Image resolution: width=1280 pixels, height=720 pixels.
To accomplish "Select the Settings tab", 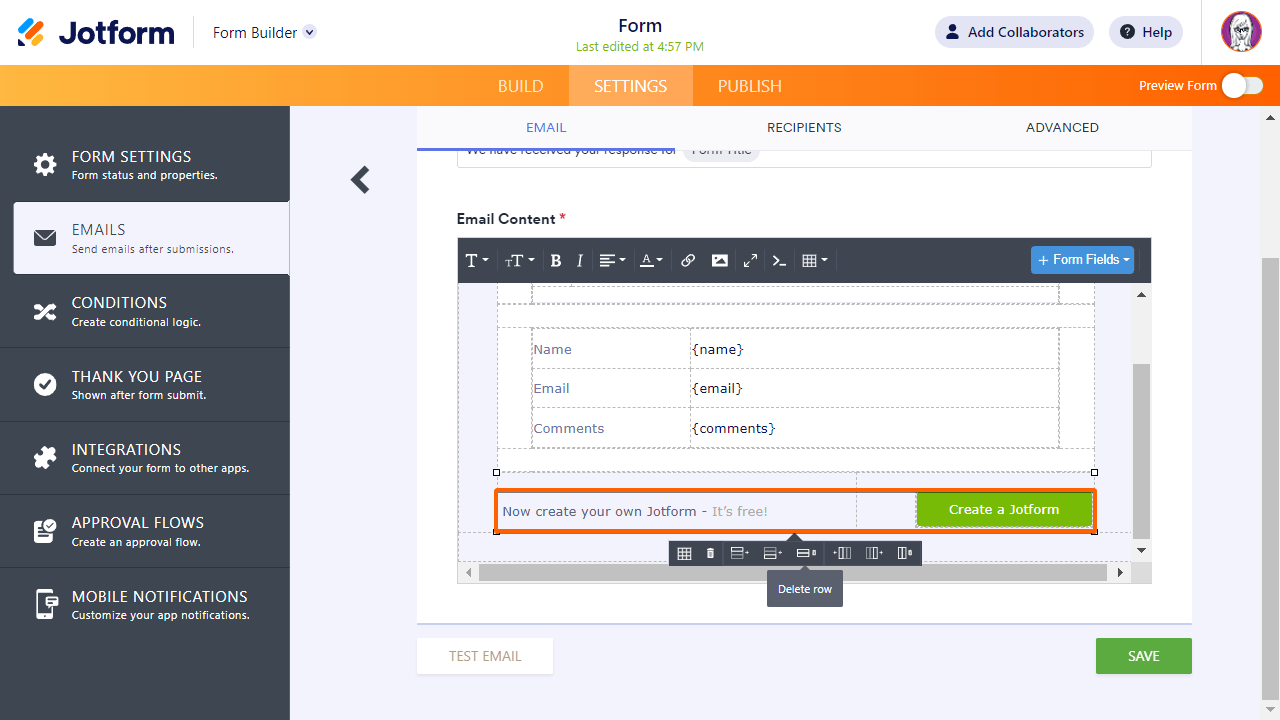I will pyautogui.click(x=631, y=86).
